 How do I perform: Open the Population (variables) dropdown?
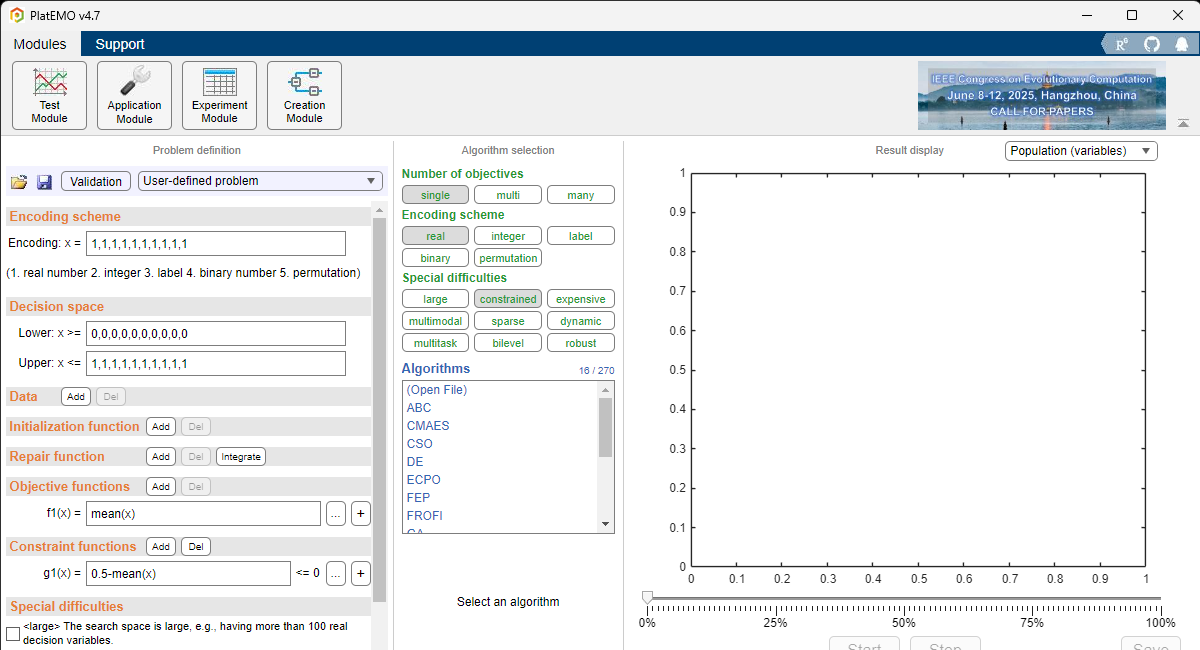click(x=1081, y=151)
